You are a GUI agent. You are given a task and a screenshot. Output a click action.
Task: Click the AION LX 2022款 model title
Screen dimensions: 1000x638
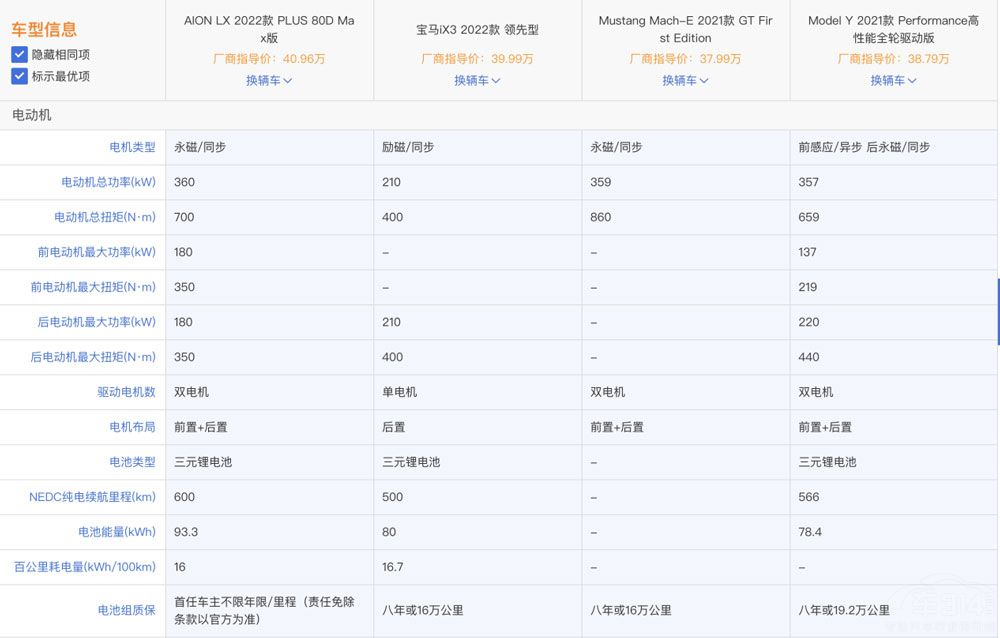(269, 29)
